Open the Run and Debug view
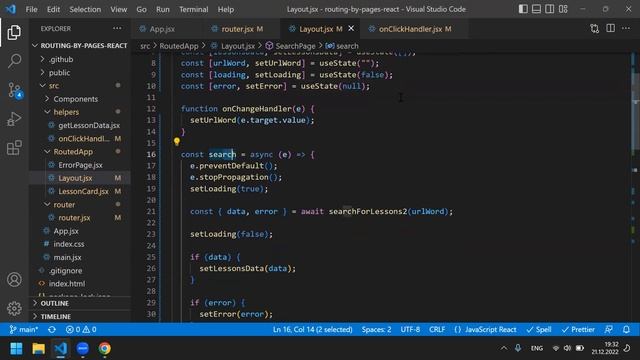 pyautogui.click(x=14, y=119)
